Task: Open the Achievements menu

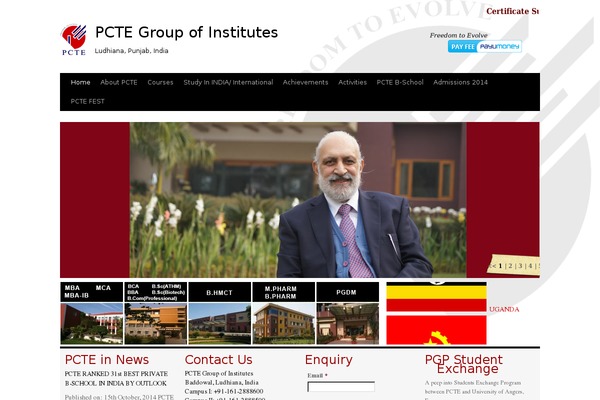Action: coord(305,82)
